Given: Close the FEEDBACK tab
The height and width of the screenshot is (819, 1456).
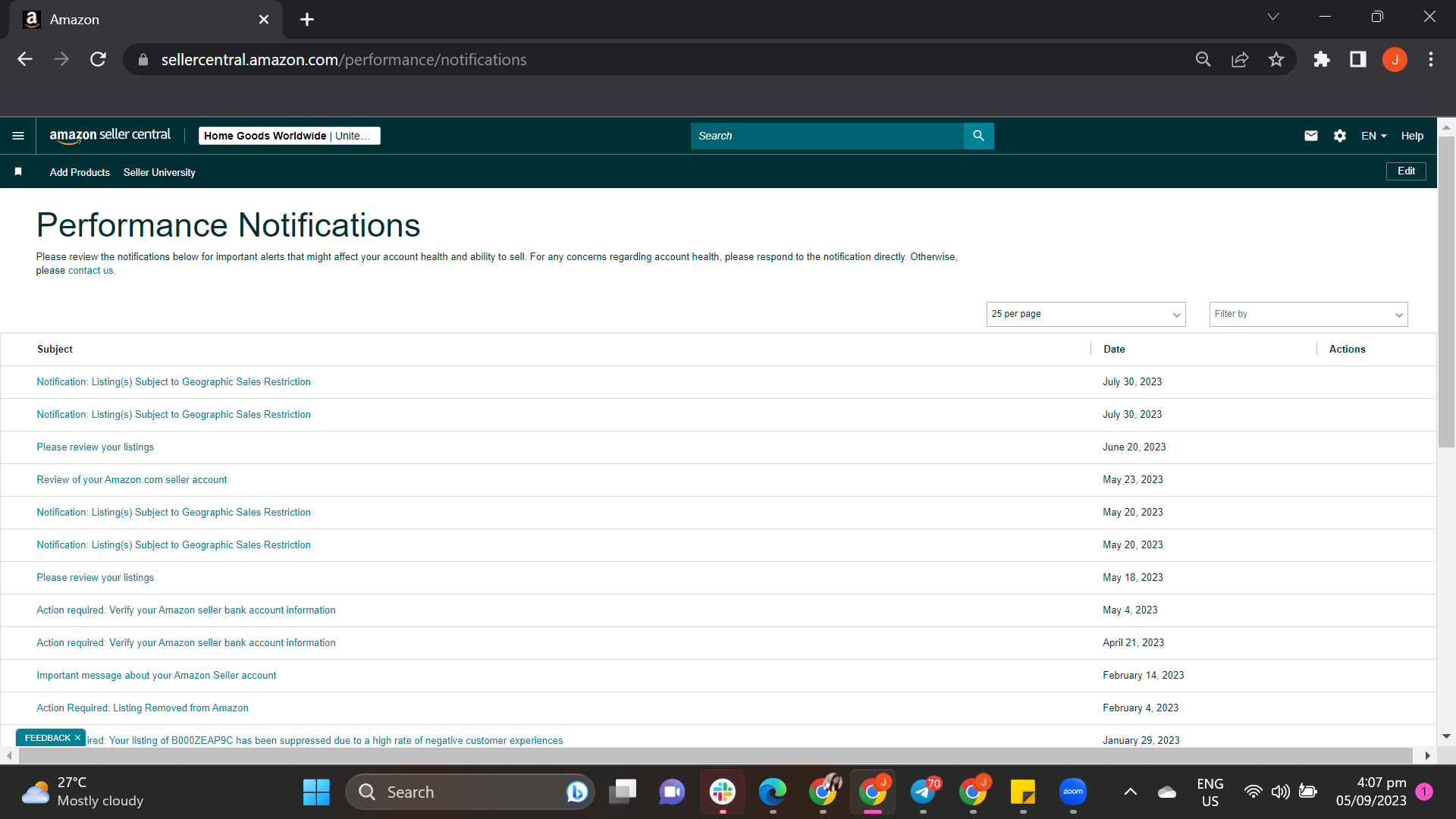Looking at the screenshot, I should [x=77, y=738].
